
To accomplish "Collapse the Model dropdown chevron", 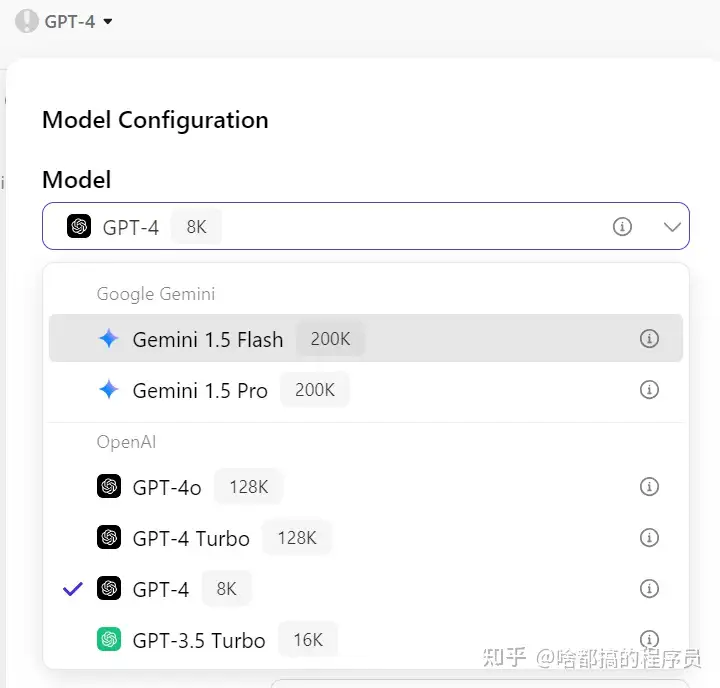I will pyautogui.click(x=672, y=227).
